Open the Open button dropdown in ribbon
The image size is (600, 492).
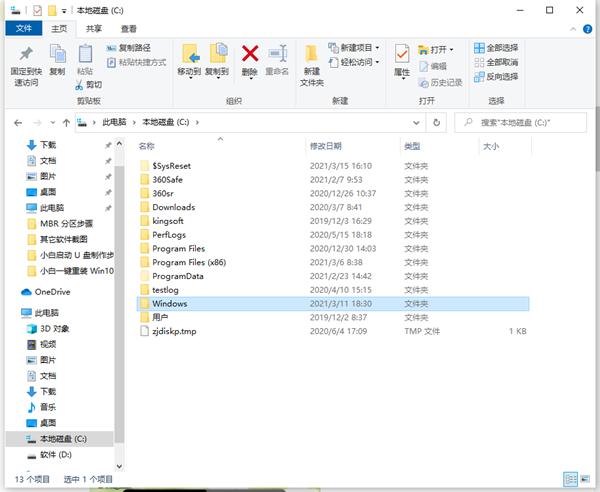436,50
